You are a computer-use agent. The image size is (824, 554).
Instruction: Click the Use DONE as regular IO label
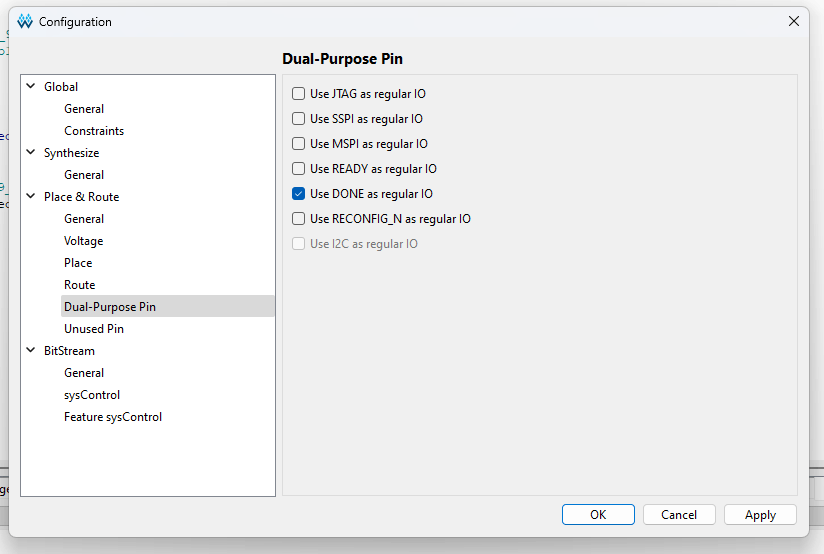pos(372,194)
